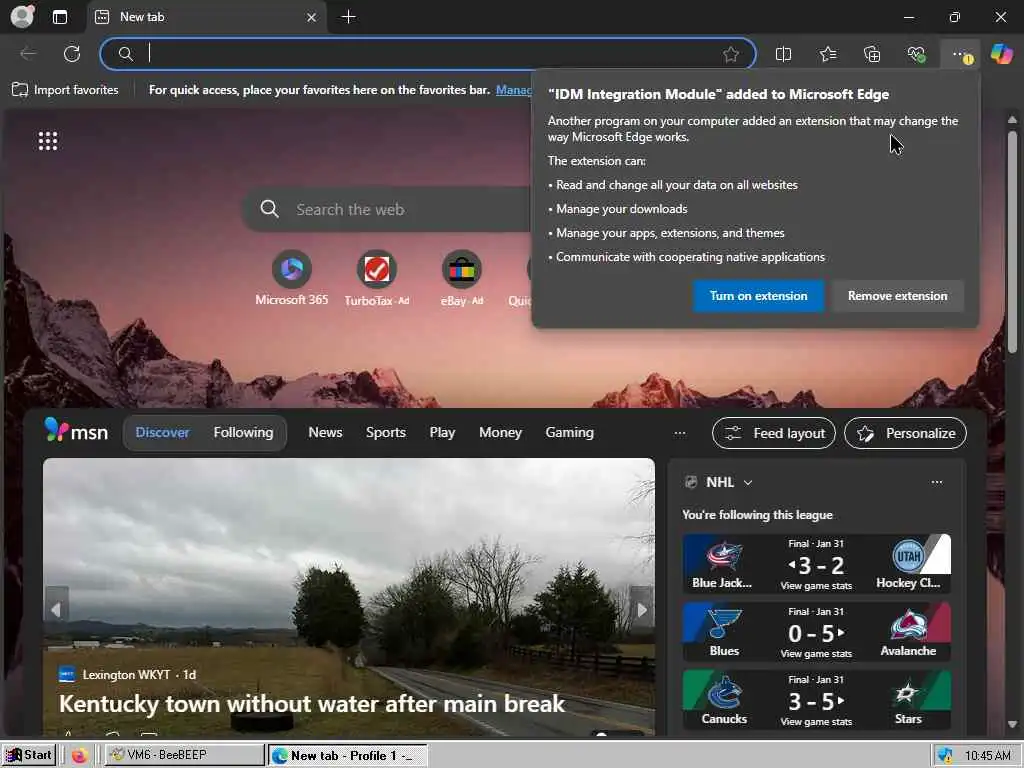Open a new tab with plus button
Screen dimensions: 1024x768
349,17
